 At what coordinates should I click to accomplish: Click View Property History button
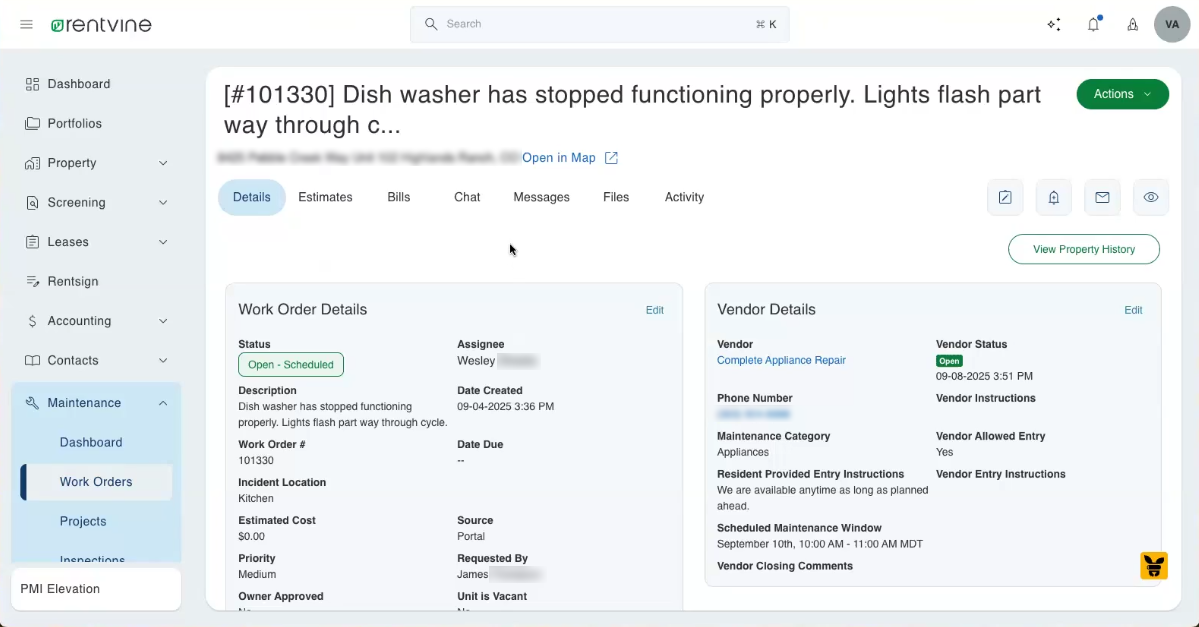(x=1084, y=249)
